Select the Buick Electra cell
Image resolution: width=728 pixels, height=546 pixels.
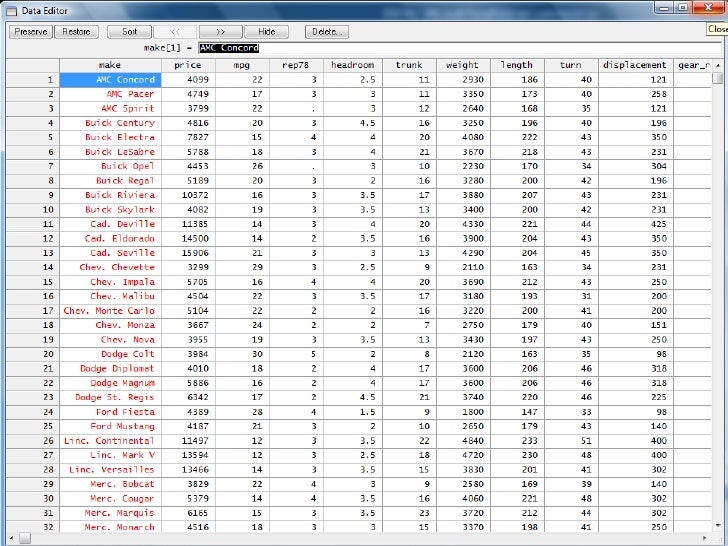[x=110, y=137]
